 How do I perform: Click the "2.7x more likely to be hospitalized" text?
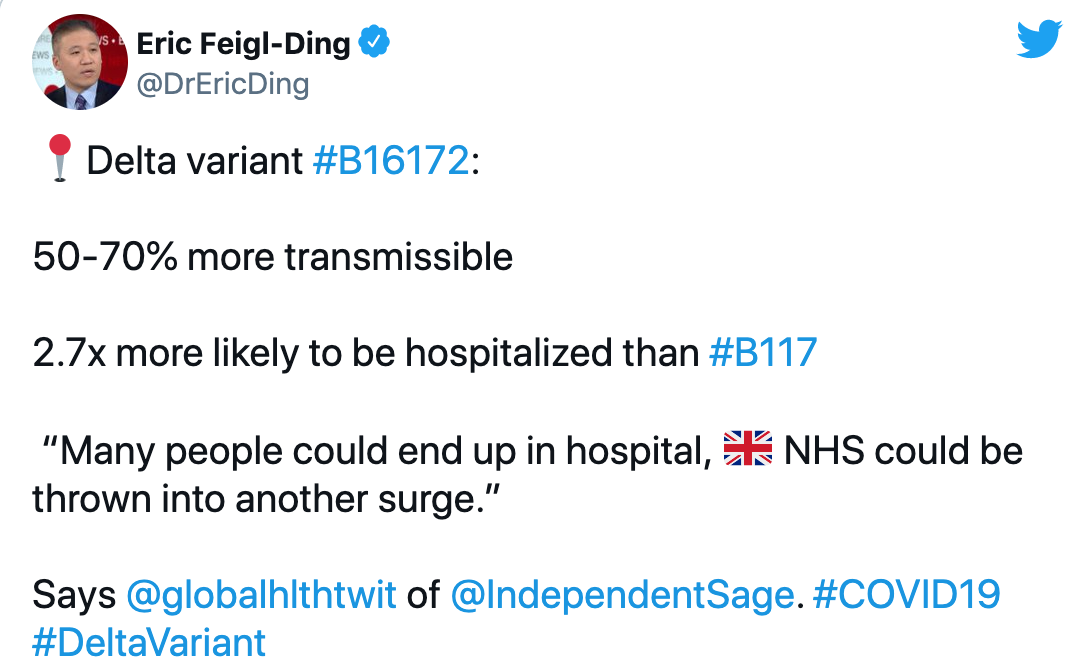click(322, 353)
